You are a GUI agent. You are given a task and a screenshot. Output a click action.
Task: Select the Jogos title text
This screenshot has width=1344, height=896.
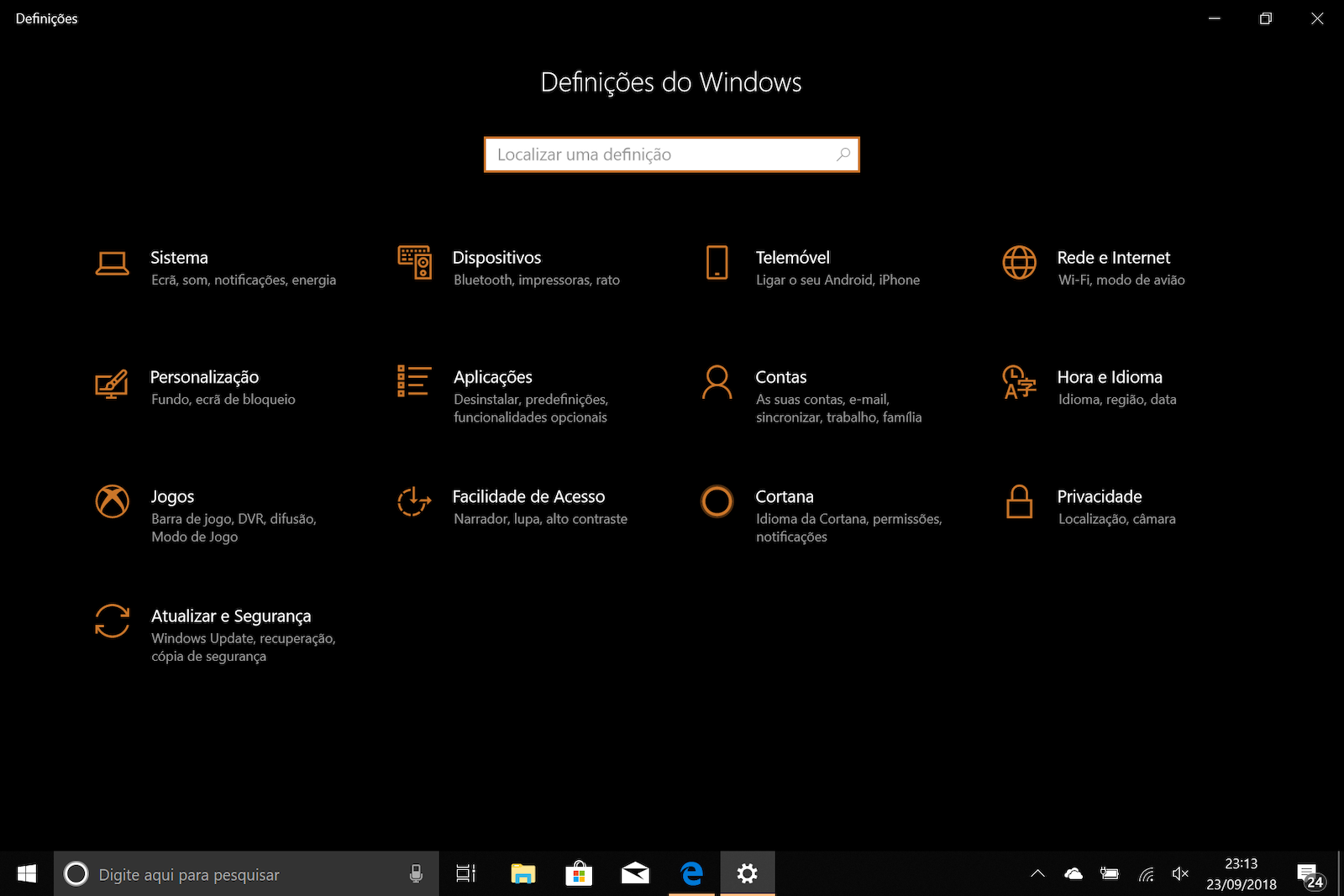[x=172, y=496]
